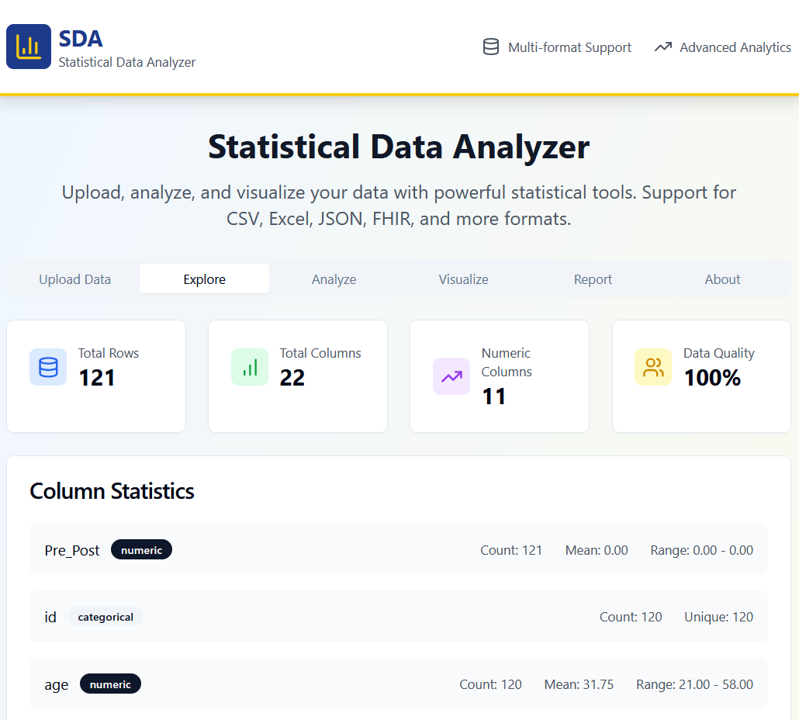Select the Explore tab
This screenshot has height=720, width=799.
click(x=204, y=279)
